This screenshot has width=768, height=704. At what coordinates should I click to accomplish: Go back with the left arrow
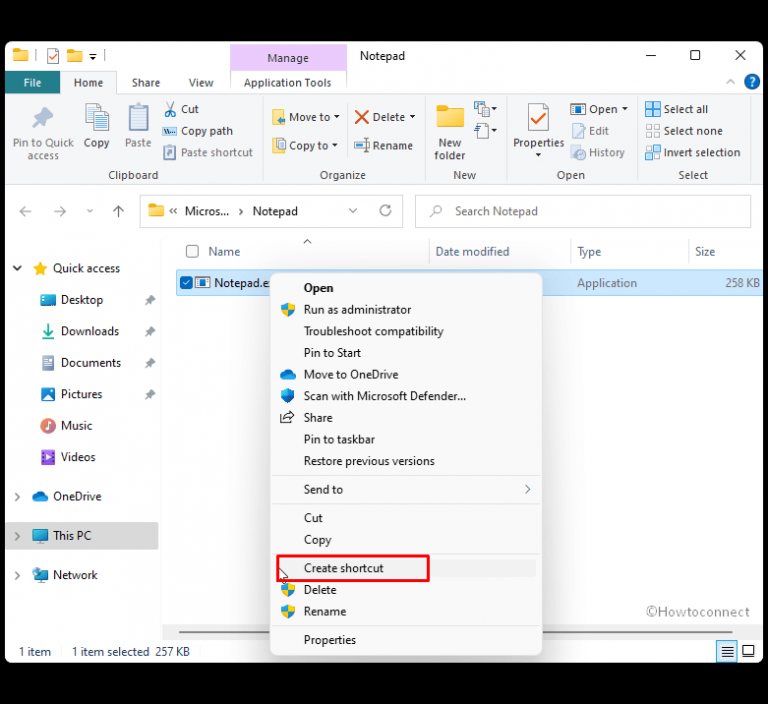point(25,211)
